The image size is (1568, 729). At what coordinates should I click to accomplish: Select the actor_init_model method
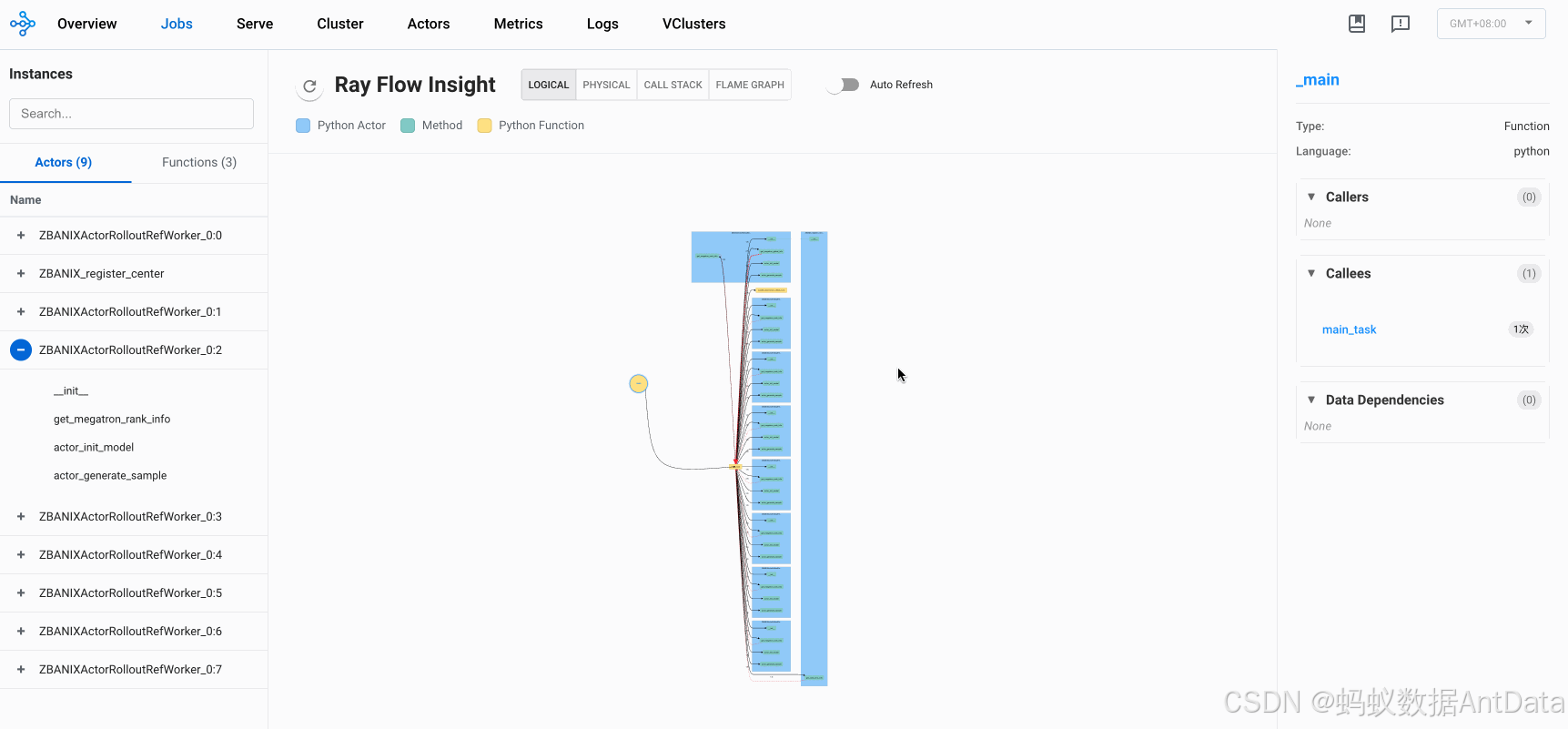coord(94,448)
